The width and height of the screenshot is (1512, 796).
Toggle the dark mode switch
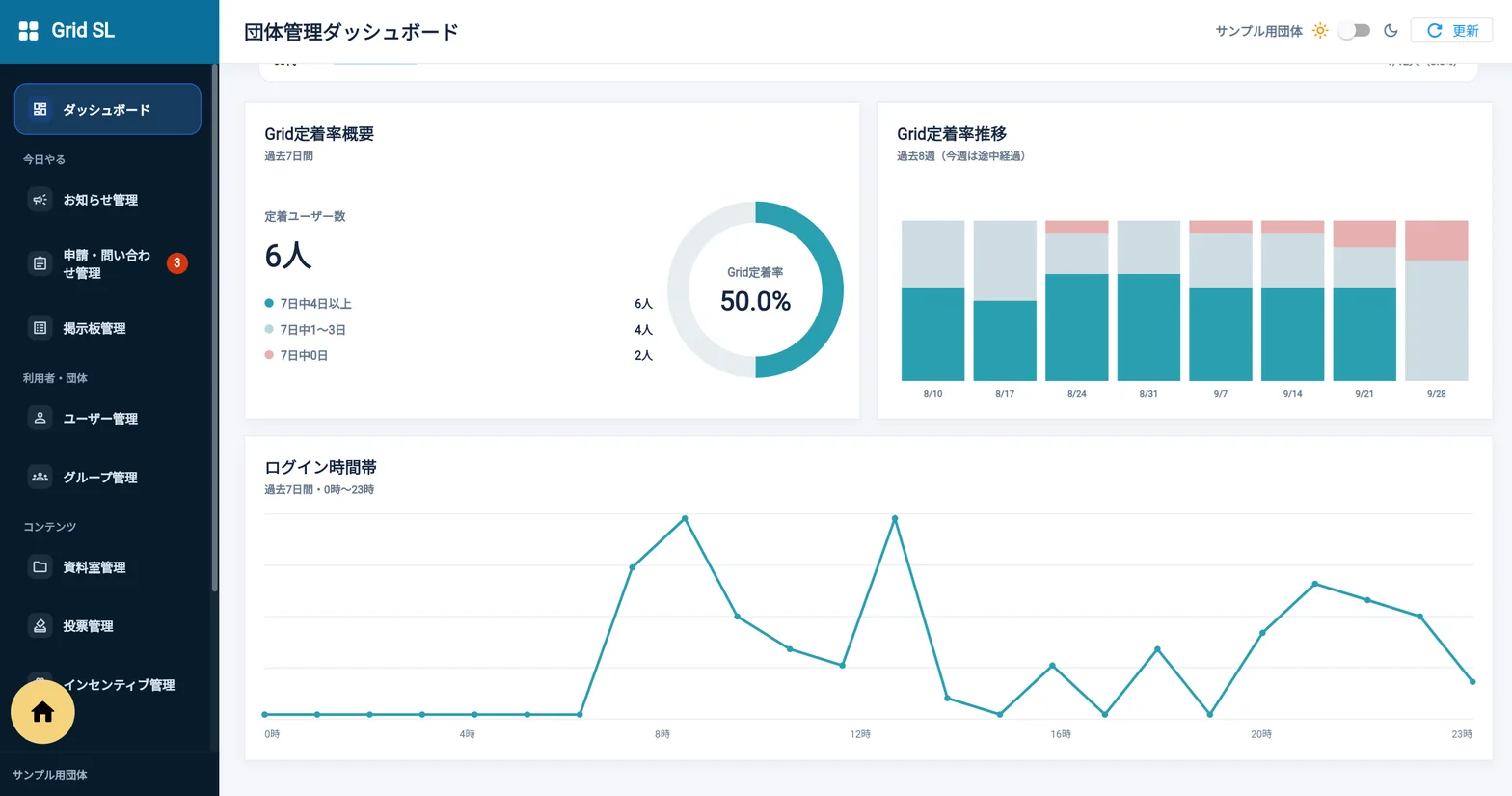[x=1355, y=31]
